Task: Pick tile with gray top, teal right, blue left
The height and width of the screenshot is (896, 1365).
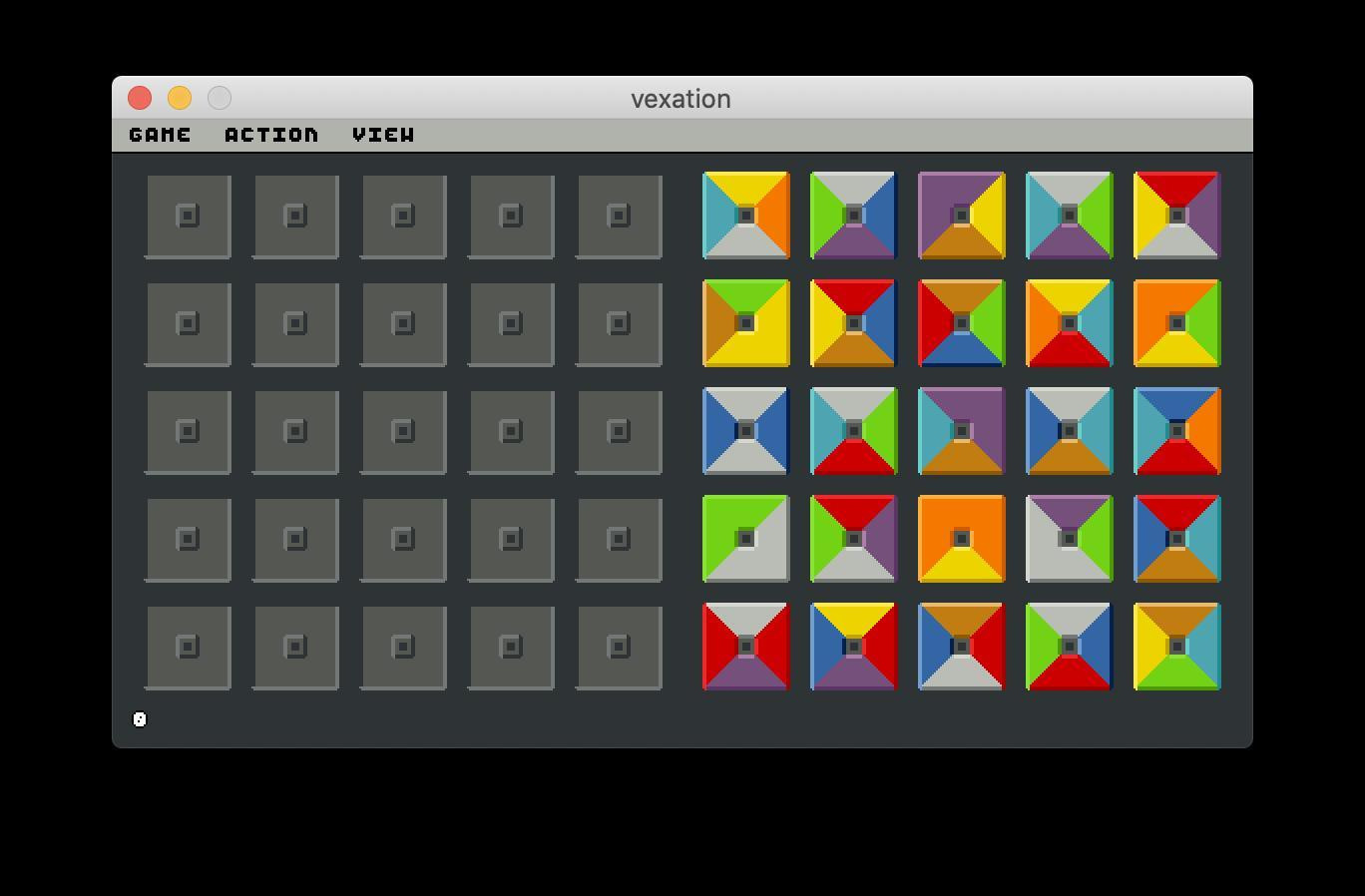Action: 1070,431
